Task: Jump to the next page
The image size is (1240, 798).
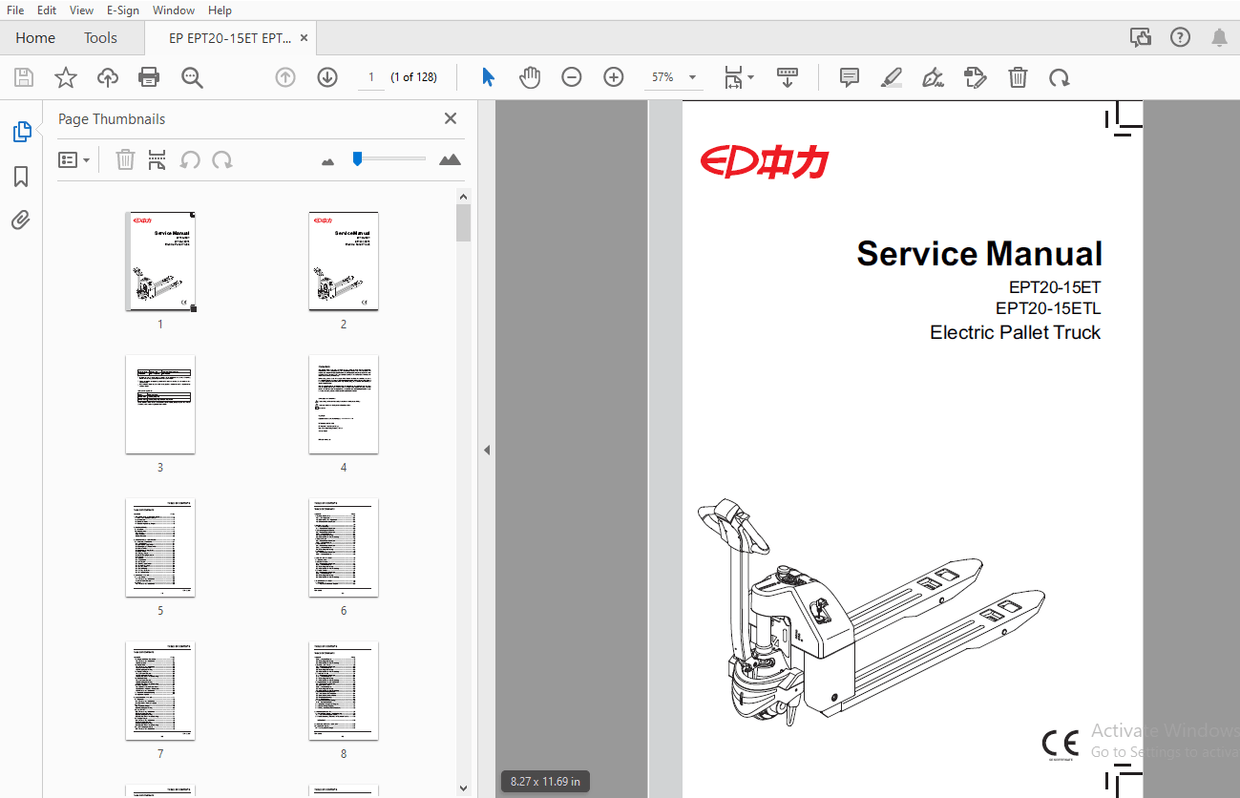Action: (327, 77)
